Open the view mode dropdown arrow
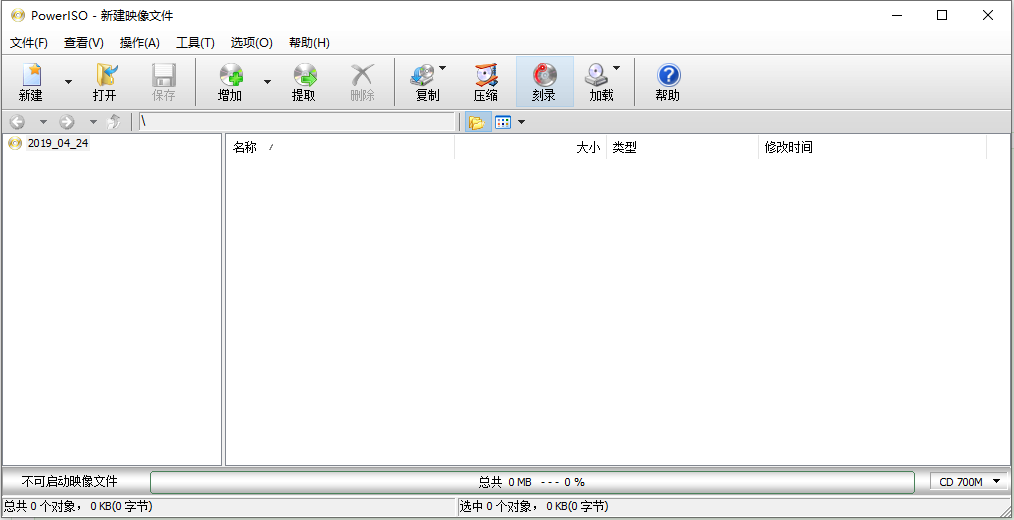 [x=521, y=122]
